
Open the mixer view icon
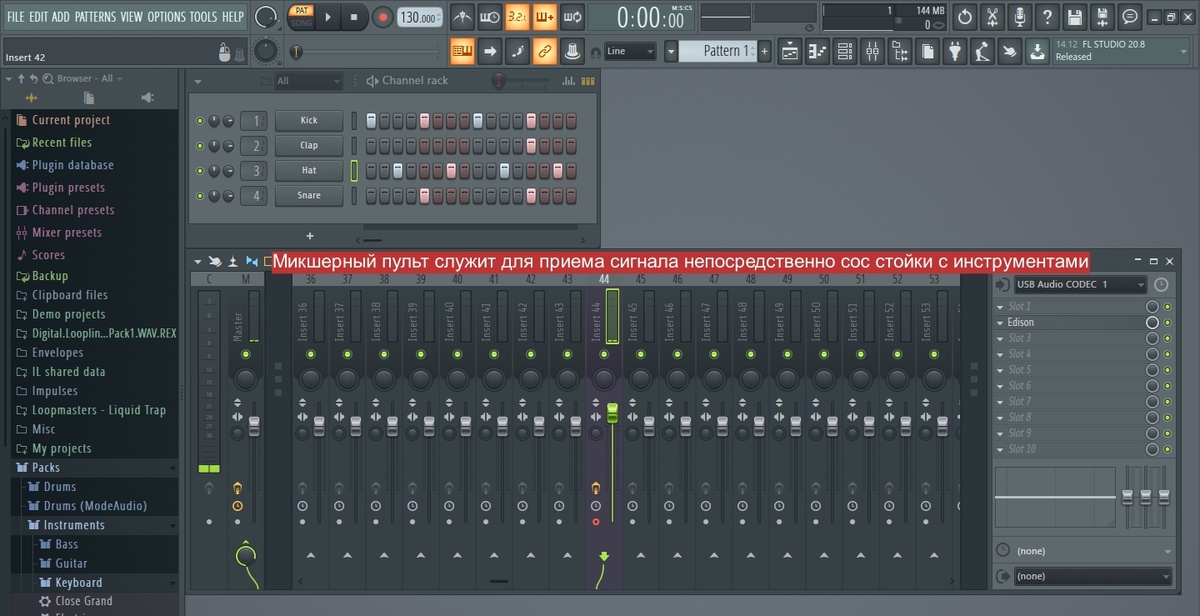[x=872, y=50]
